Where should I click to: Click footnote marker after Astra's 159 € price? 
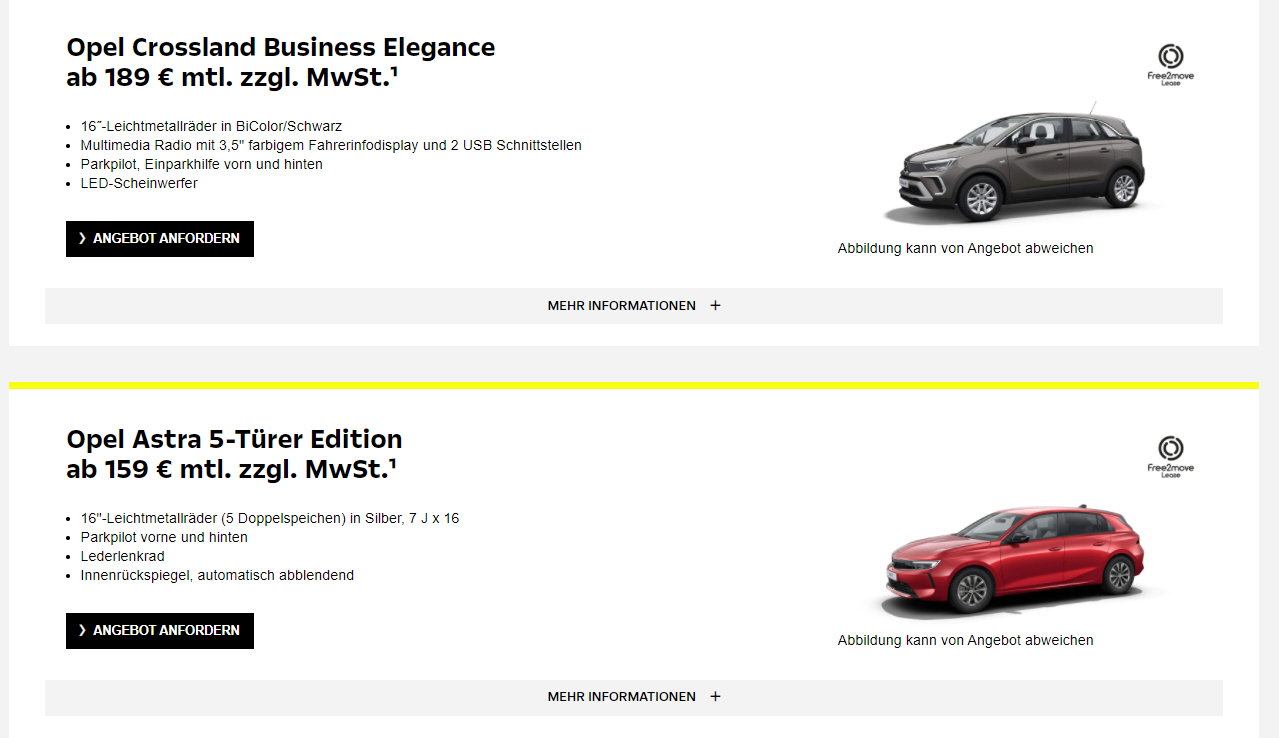point(394,462)
